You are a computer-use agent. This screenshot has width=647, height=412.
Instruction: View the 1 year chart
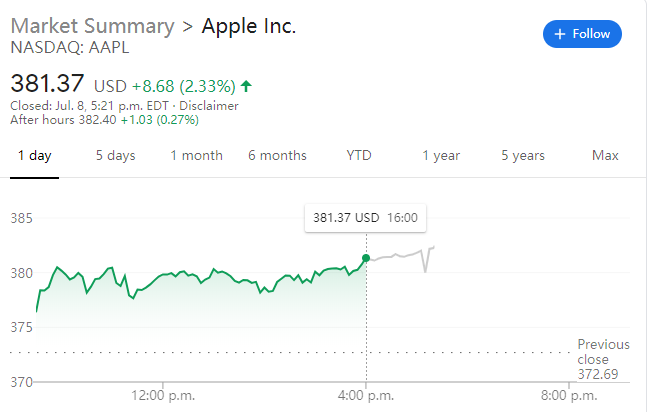click(x=440, y=155)
